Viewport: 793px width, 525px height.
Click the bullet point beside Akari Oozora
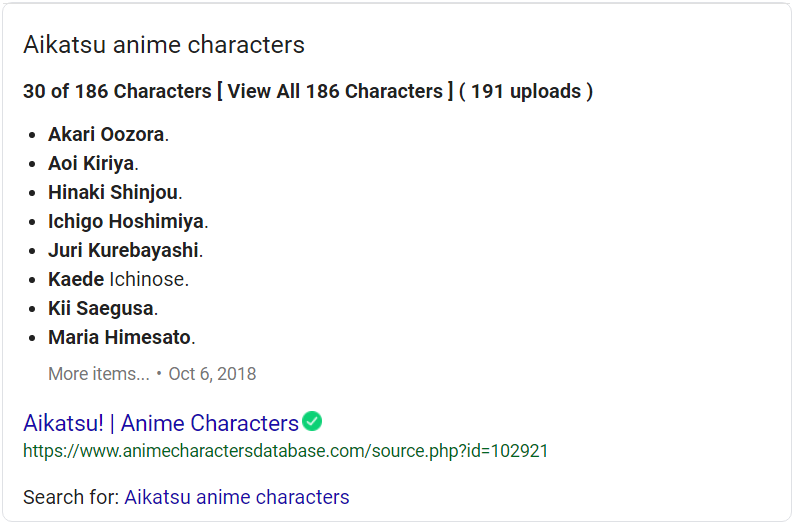(33, 135)
